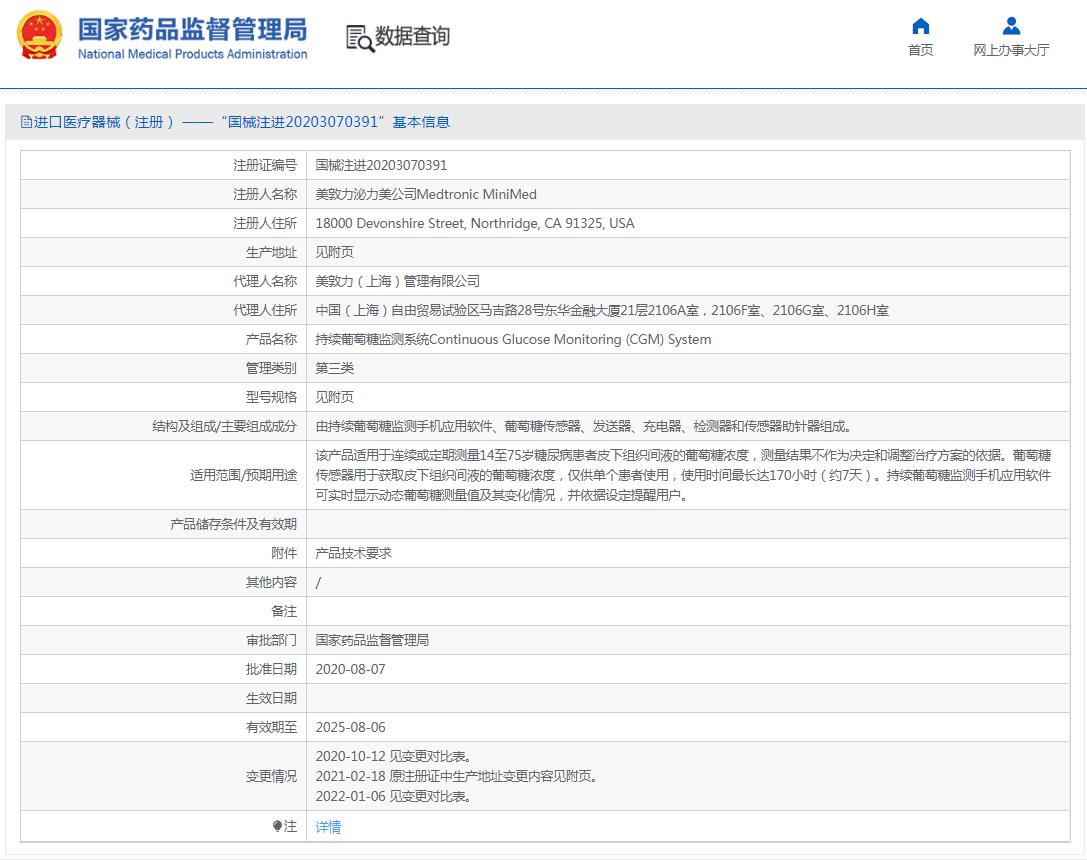Select the 18000 Devonshire Street address

tap(475, 223)
